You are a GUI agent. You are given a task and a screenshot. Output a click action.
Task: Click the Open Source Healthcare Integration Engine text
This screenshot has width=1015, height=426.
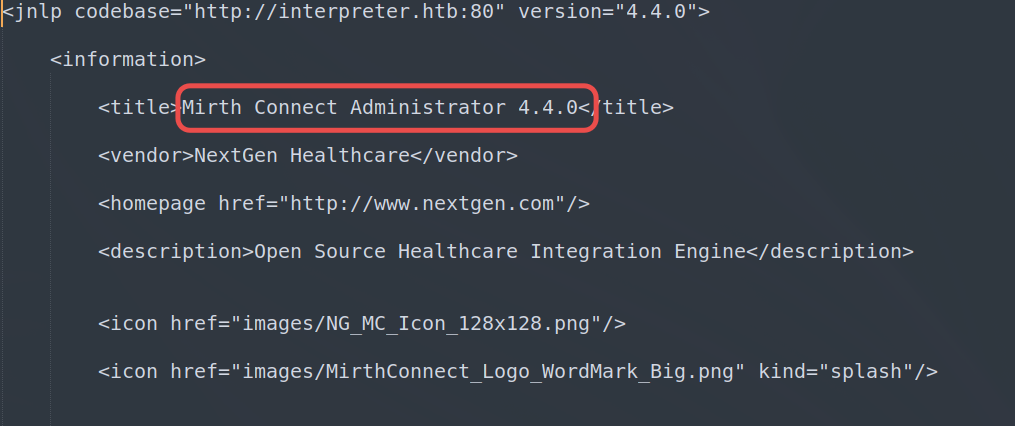coord(500,252)
